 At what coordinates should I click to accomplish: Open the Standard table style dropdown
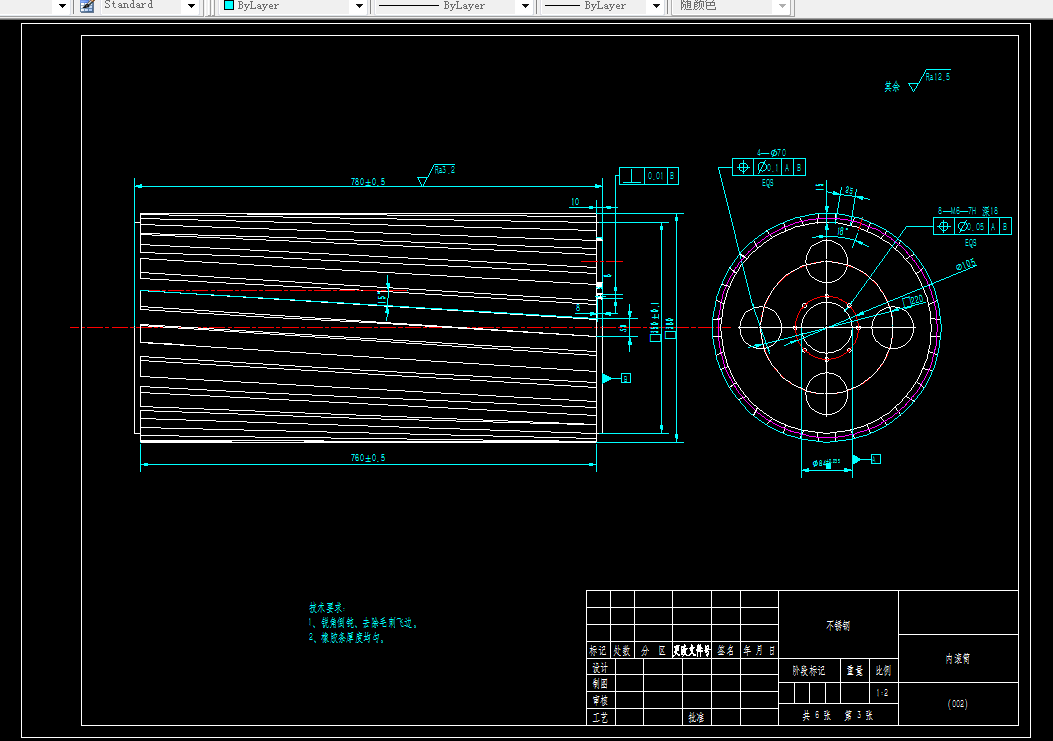click(x=191, y=6)
